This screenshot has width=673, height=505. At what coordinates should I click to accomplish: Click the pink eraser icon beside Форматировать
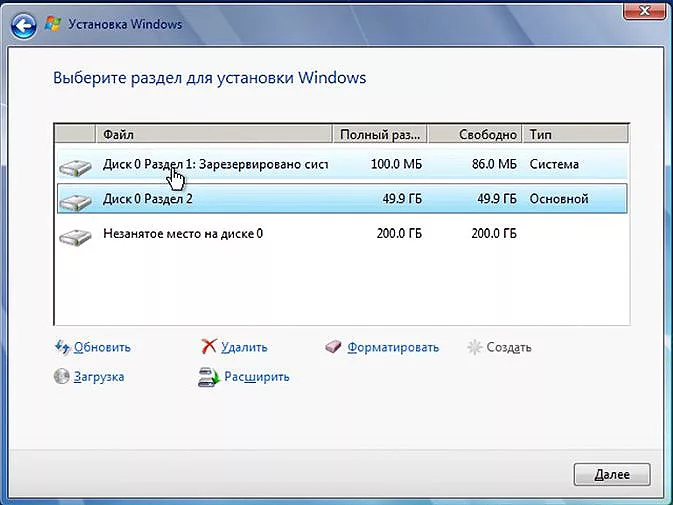click(x=333, y=347)
